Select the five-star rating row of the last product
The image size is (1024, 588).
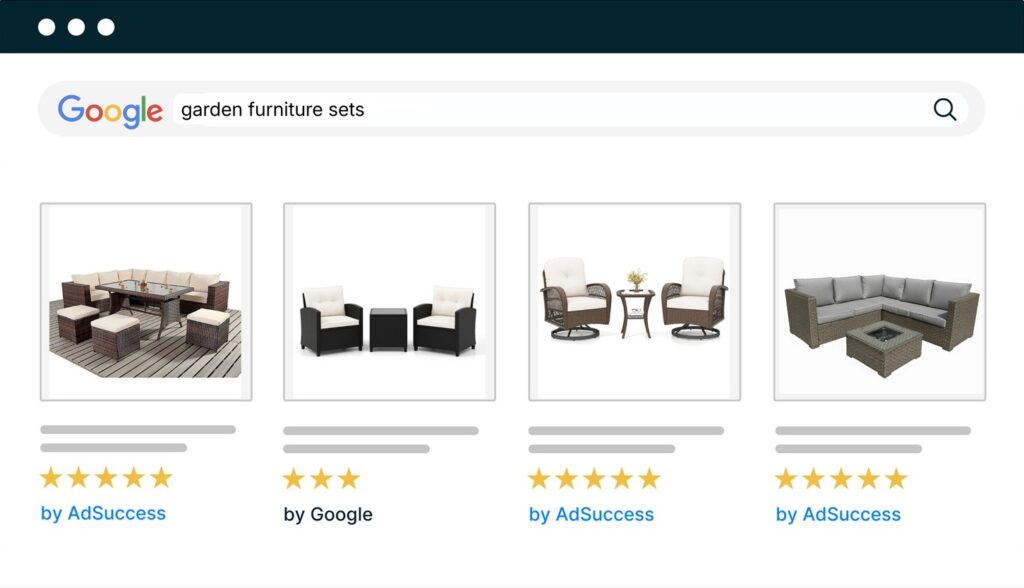[x=840, y=479]
